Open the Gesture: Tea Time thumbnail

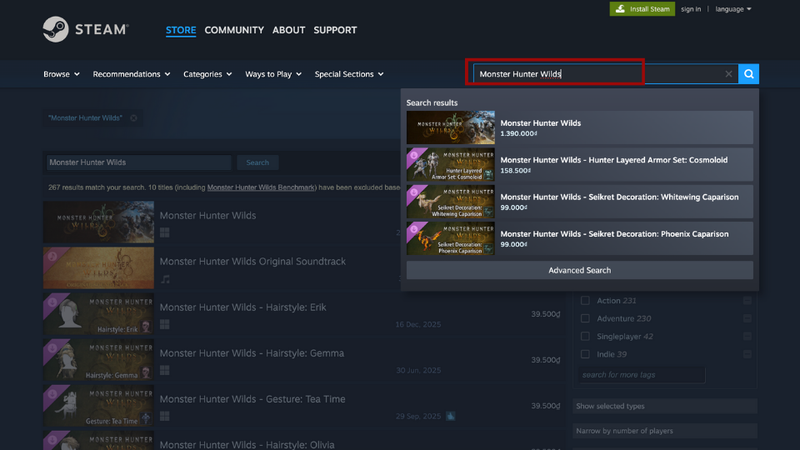click(x=98, y=406)
